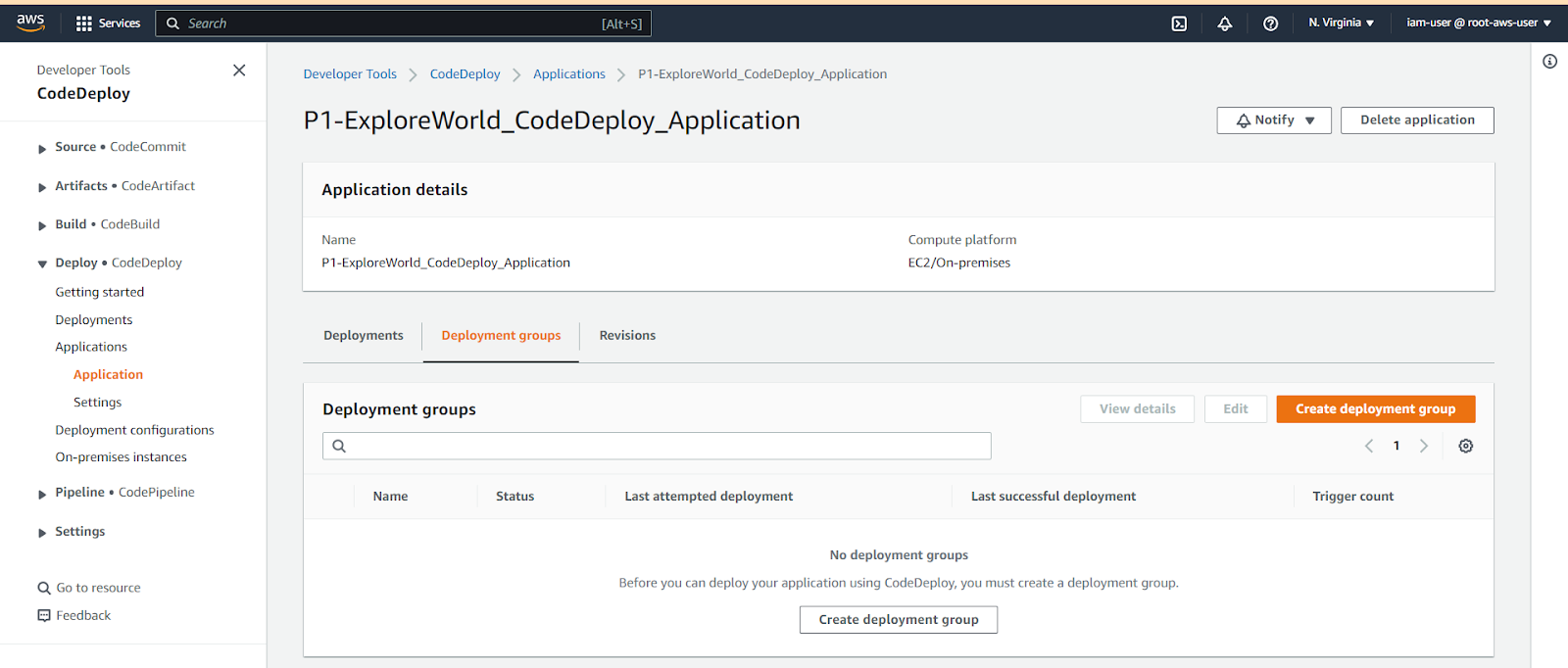Go to the previous page arrow in pagination
1568x668 pixels.
pos(1369,446)
